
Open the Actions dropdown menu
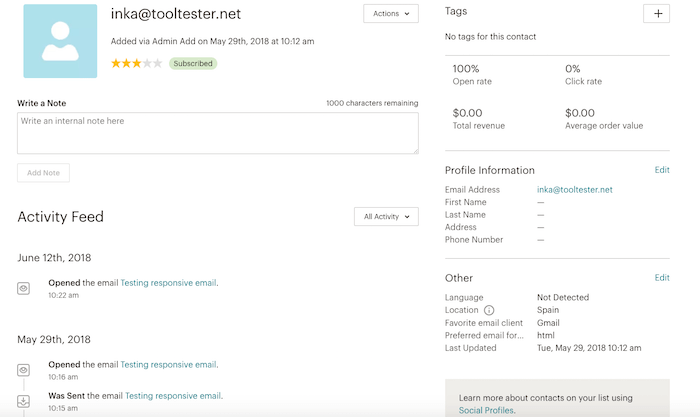click(x=391, y=14)
